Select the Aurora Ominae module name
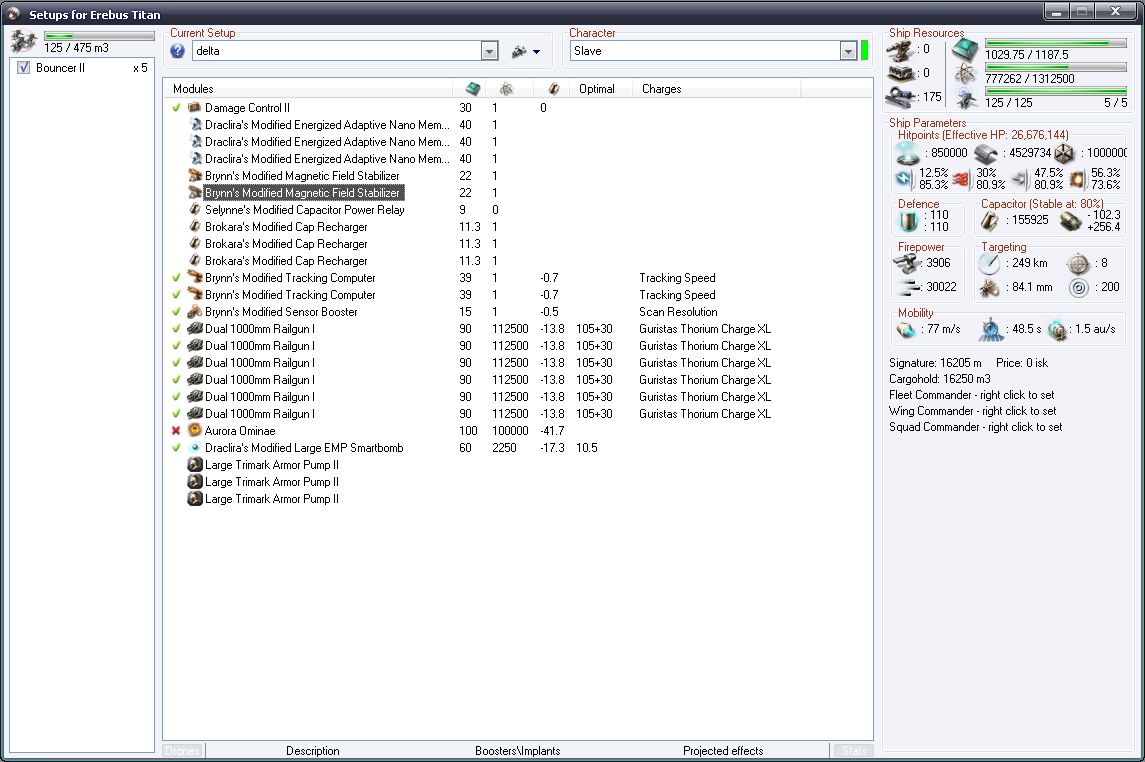Viewport: 1145px width, 762px height. 240,431
